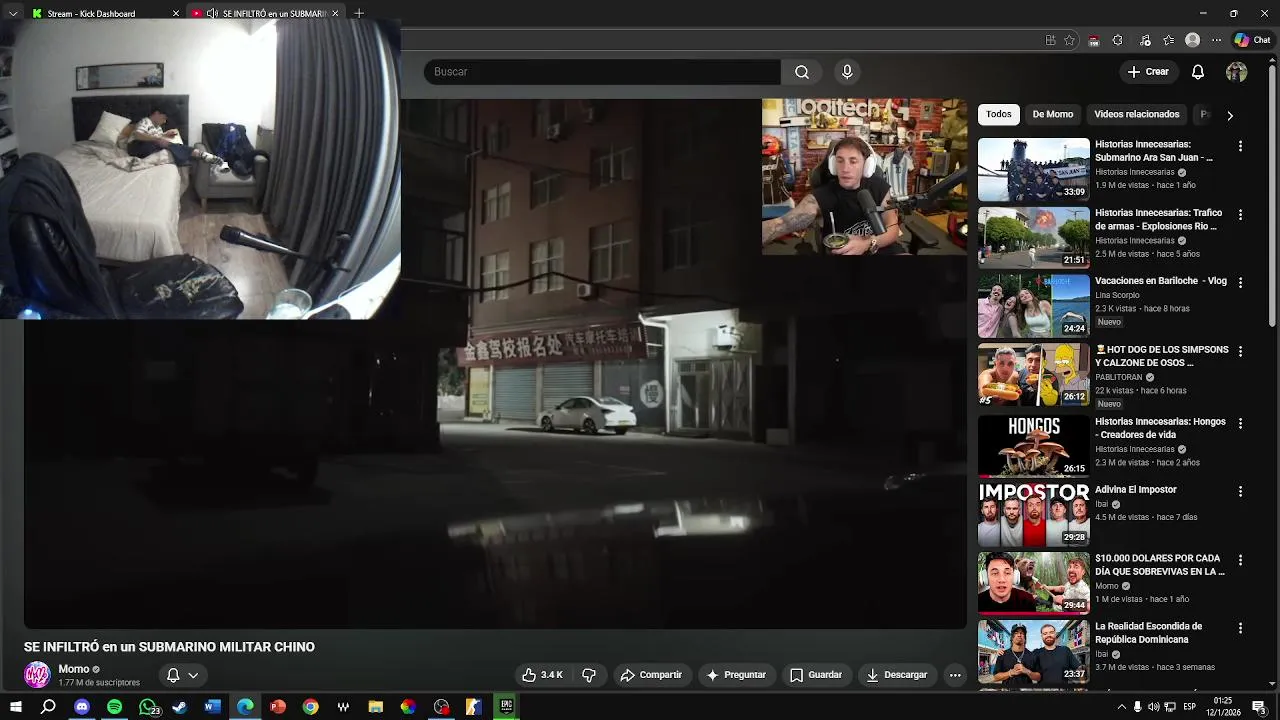Open Steam from the taskbar
Viewport: 1280px width, 720px height.
(180, 707)
